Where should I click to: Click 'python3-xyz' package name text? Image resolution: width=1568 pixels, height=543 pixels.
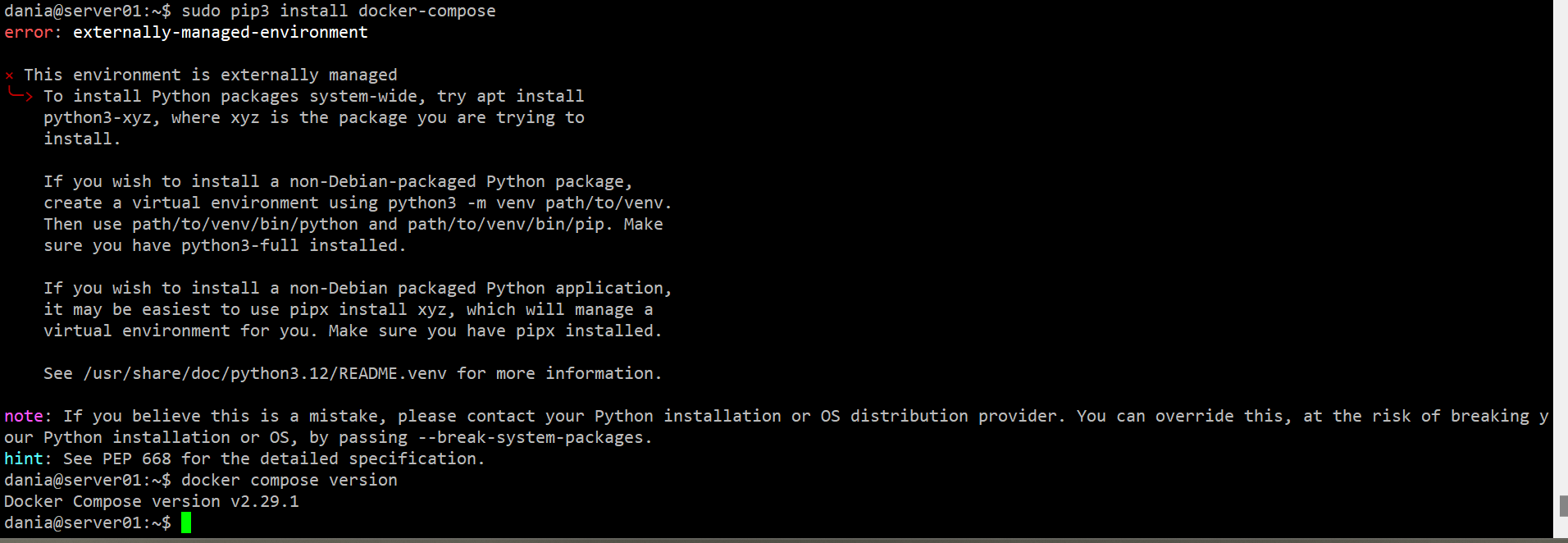98,117
